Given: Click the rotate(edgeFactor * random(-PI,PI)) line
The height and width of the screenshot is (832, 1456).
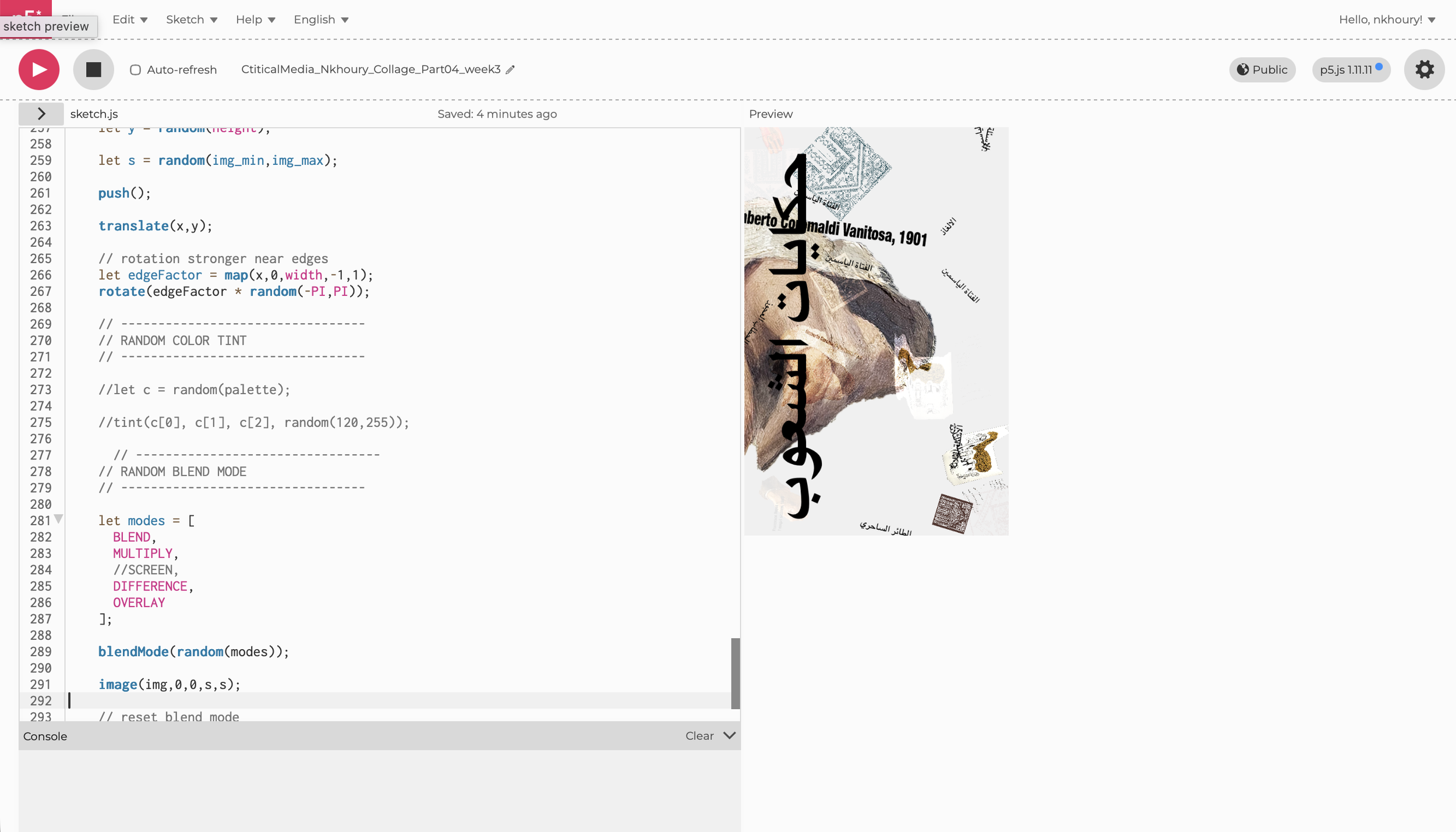Looking at the screenshot, I should tap(234, 291).
